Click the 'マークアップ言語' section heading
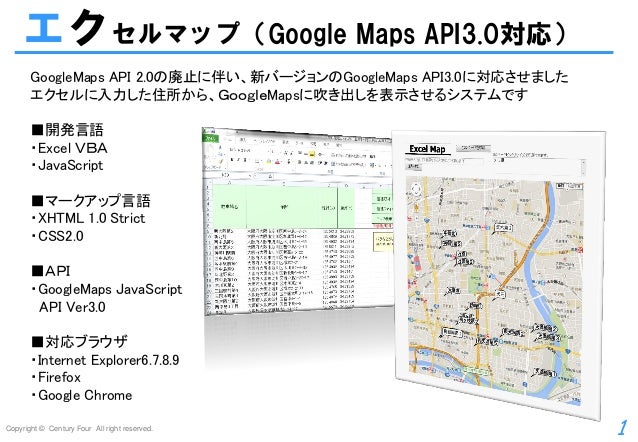This screenshot has width=638, height=442. 91,200
